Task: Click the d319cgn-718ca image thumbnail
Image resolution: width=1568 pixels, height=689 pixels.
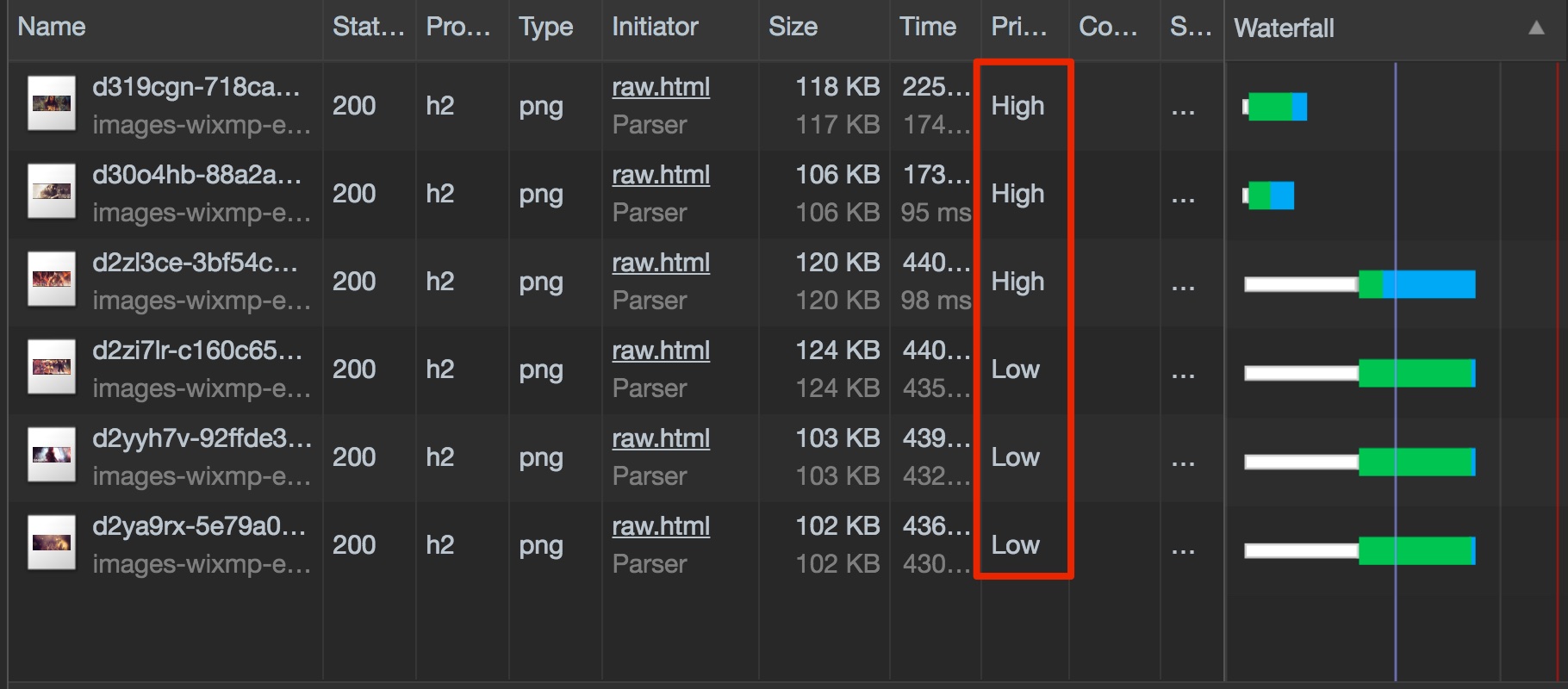Action: [x=51, y=103]
